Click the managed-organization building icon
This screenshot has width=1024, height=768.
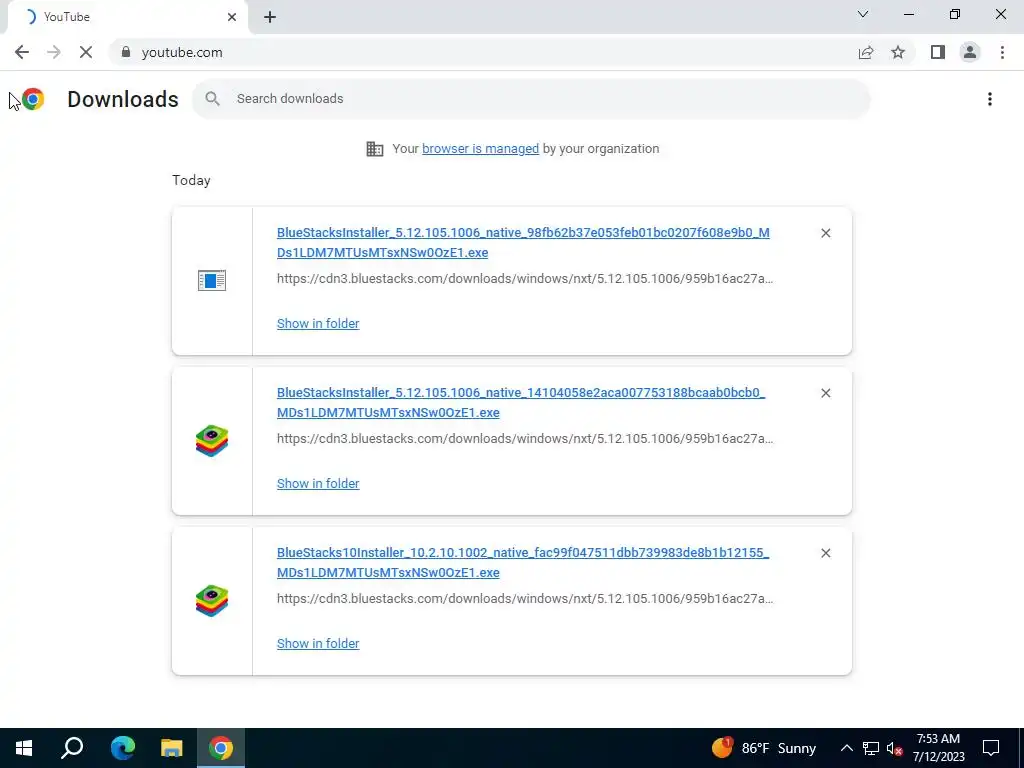(375, 149)
